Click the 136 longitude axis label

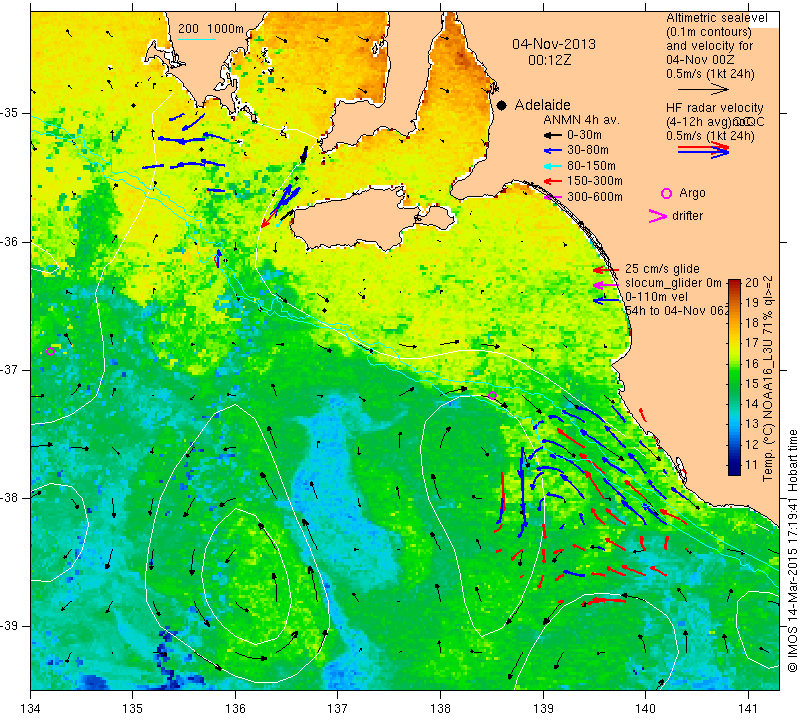pos(235,709)
